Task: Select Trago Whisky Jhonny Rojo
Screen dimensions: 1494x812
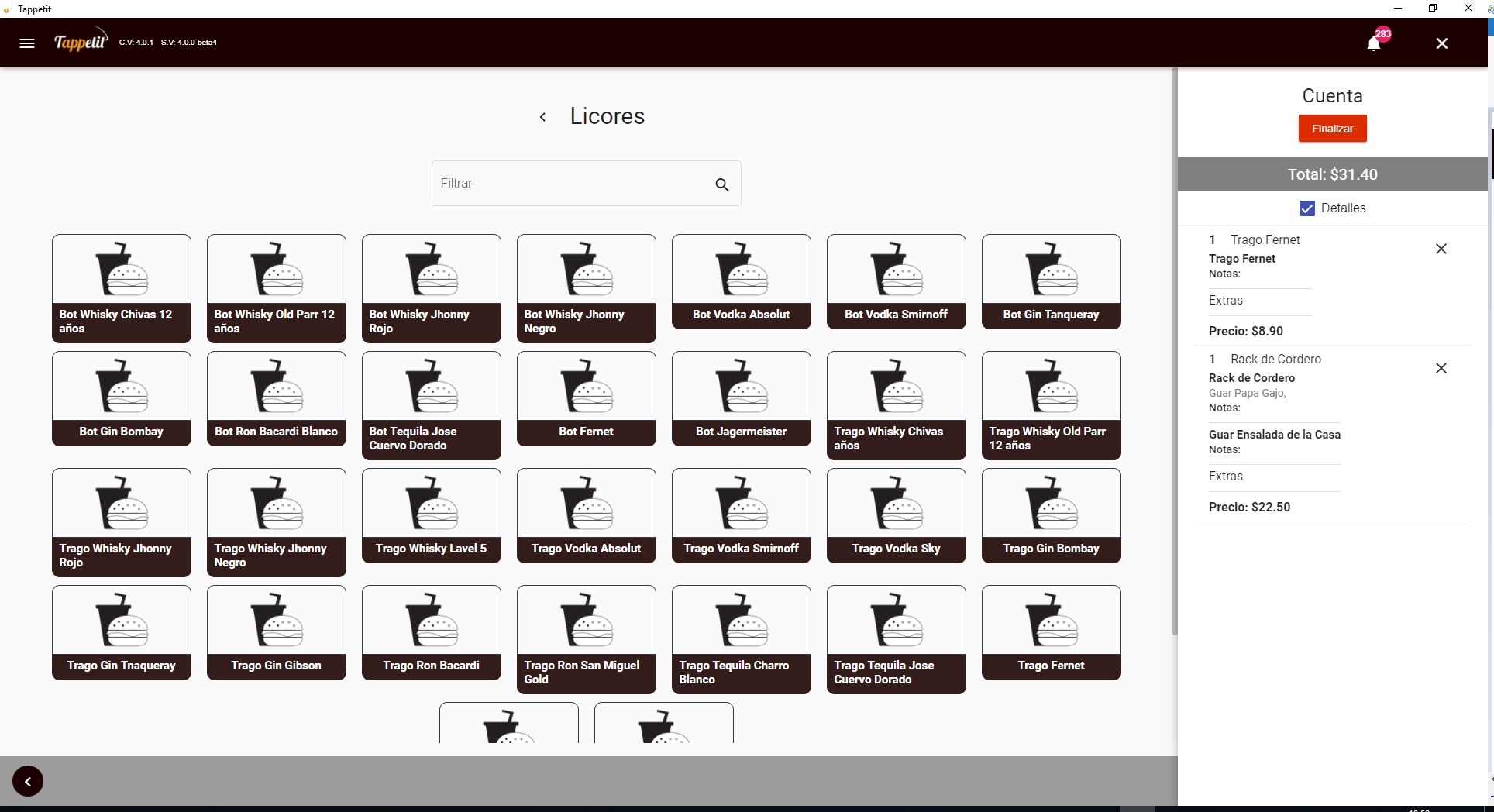Action: click(x=122, y=522)
